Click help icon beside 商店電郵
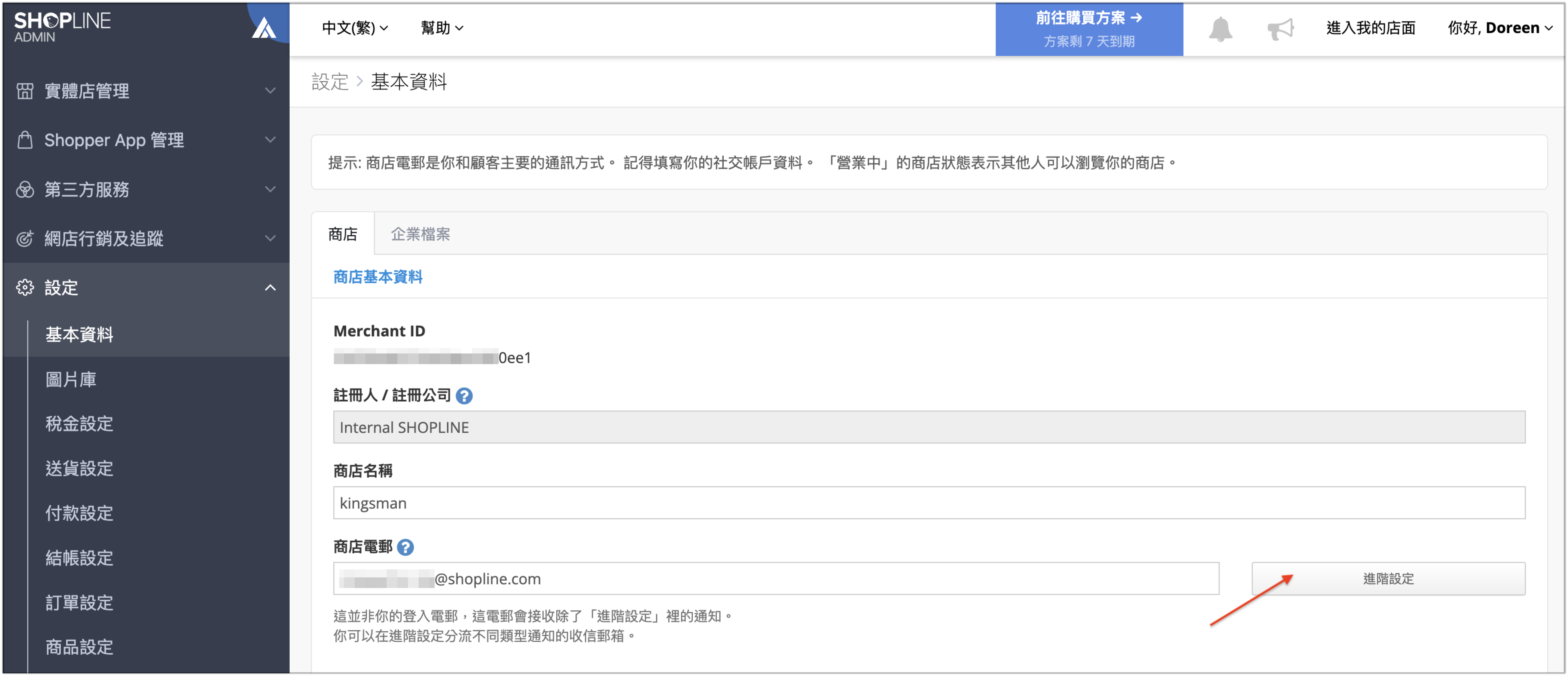Viewport: 1568px width, 676px height. pyautogui.click(x=405, y=548)
